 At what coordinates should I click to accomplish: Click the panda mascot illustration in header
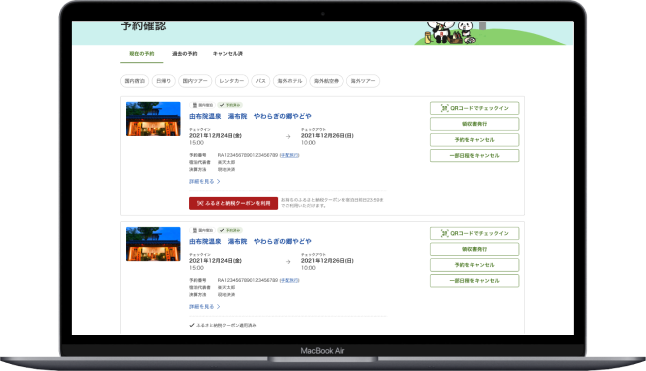[451, 33]
